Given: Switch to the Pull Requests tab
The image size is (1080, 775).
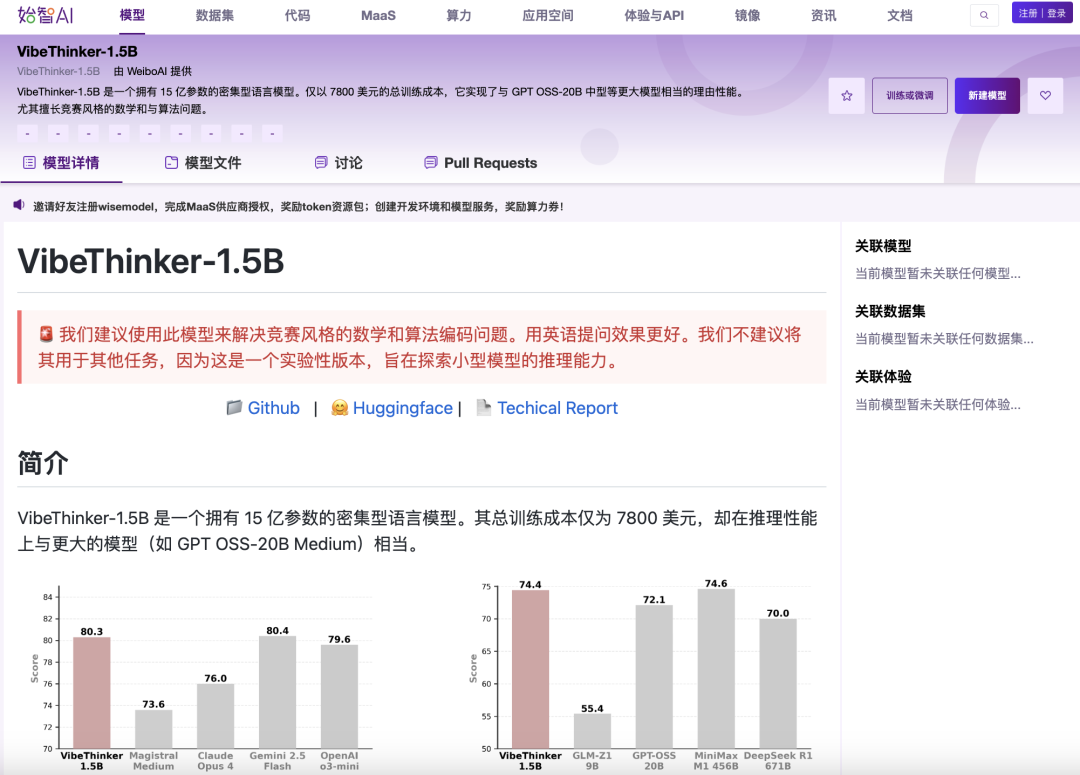Looking at the screenshot, I should click(481, 163).
